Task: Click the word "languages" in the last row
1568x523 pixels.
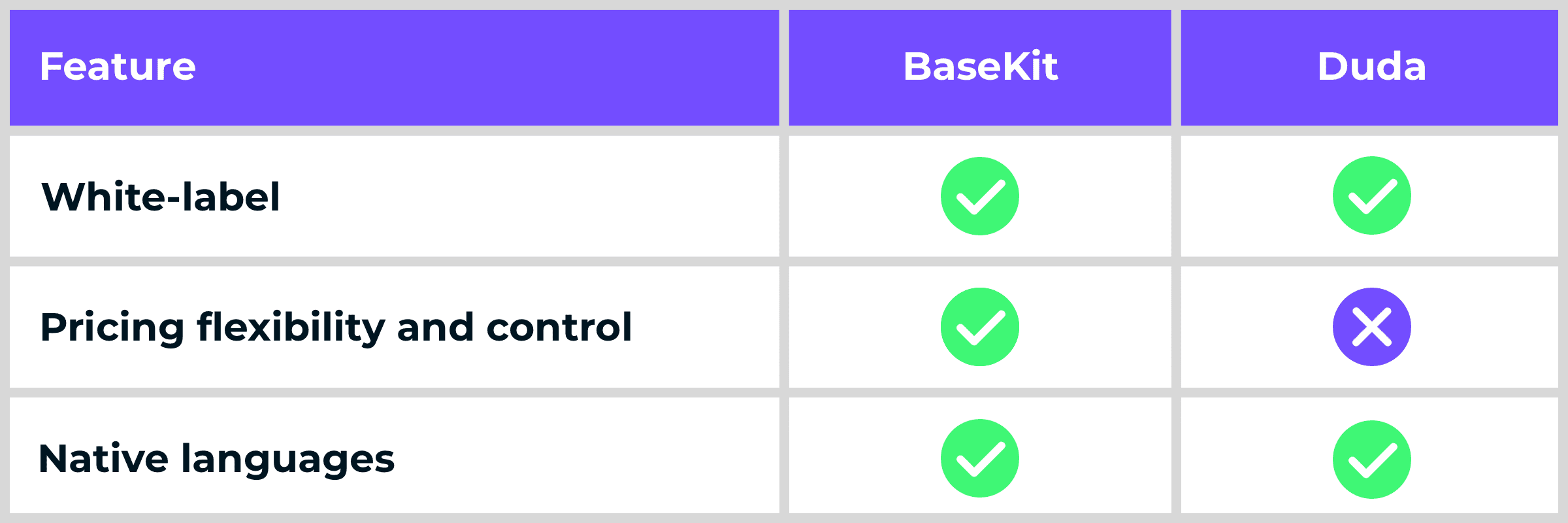Action: point(287,460)
